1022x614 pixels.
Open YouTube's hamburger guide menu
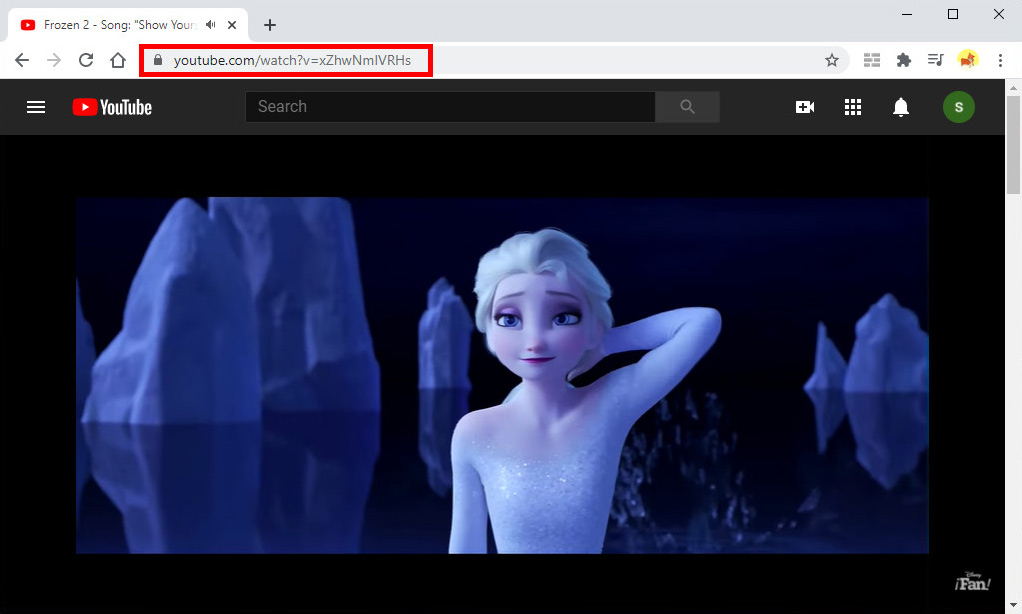coord(36,107)
